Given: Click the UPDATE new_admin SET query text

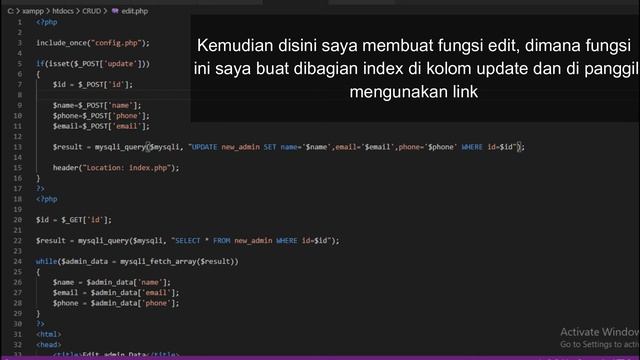Looking at the screenshot, I should (x=354, y=147).
